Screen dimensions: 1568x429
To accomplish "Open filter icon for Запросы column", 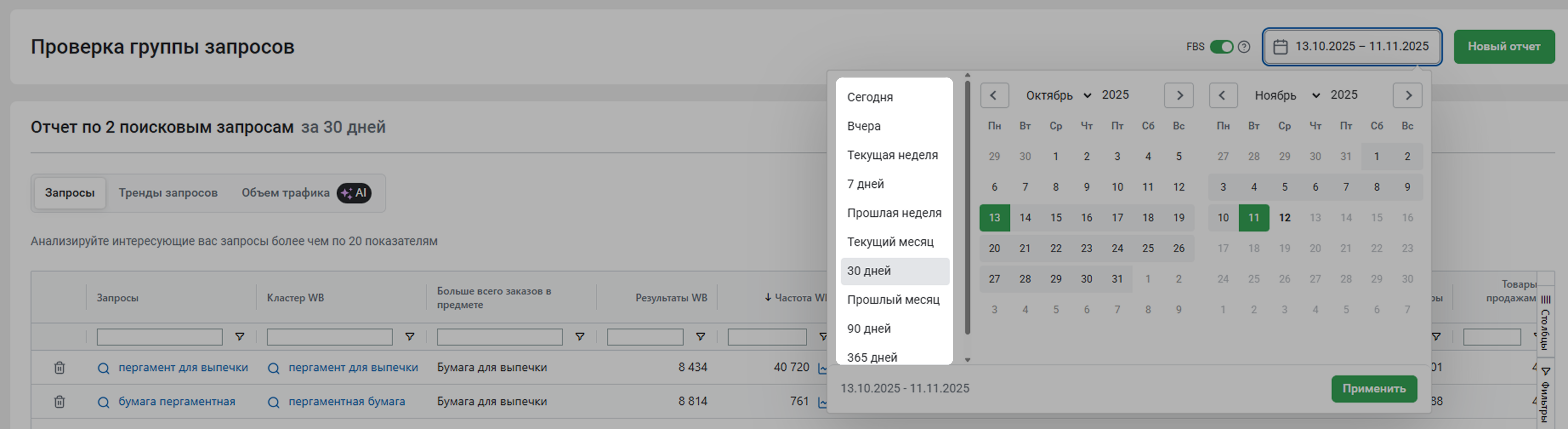I will tap(240, 337).
